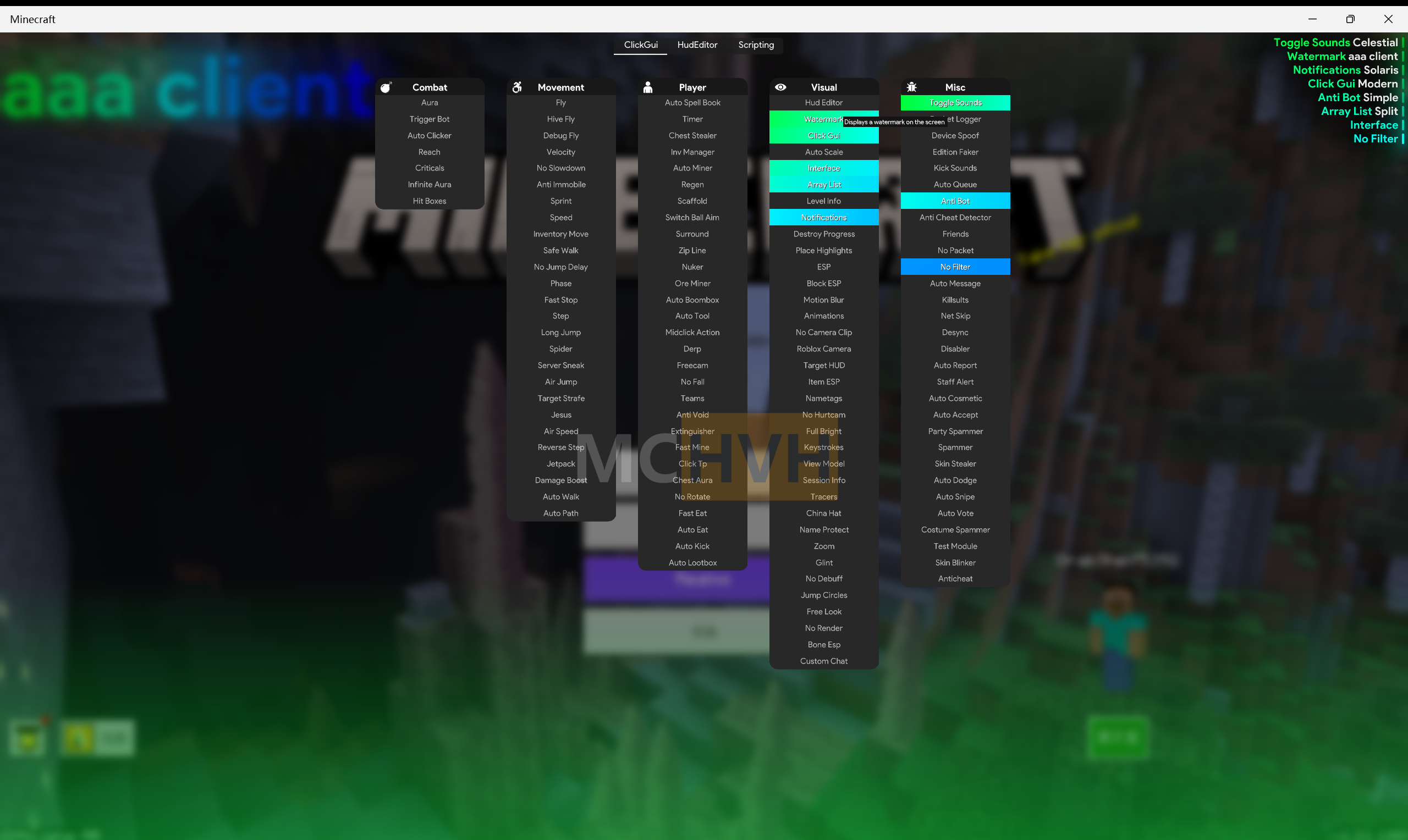The width and height of the screenshot is (1408, 840).
Task: Click the window restore icon
Action: tap(1350, 19)
